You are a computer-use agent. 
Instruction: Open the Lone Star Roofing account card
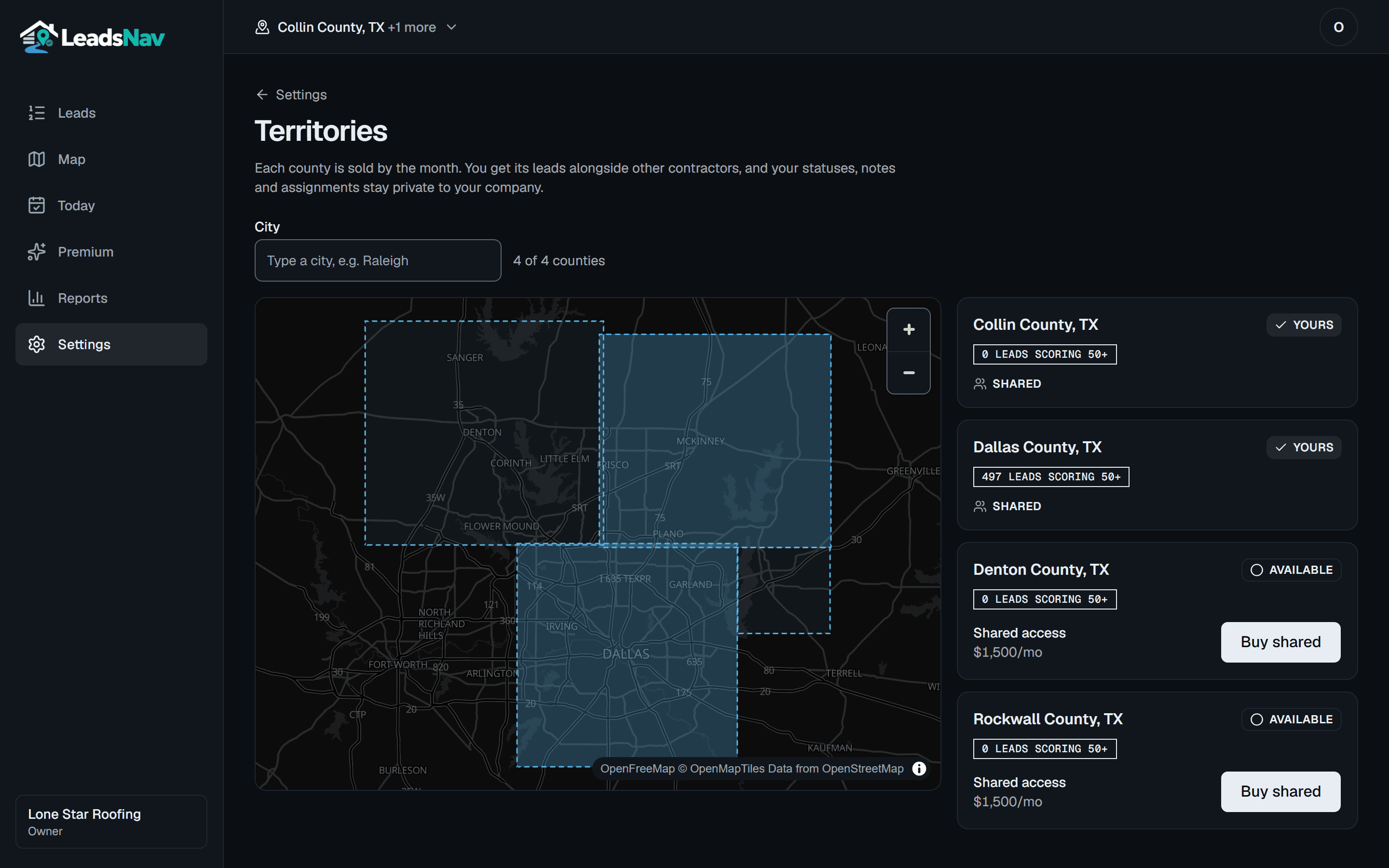click(x=111, y=822)
